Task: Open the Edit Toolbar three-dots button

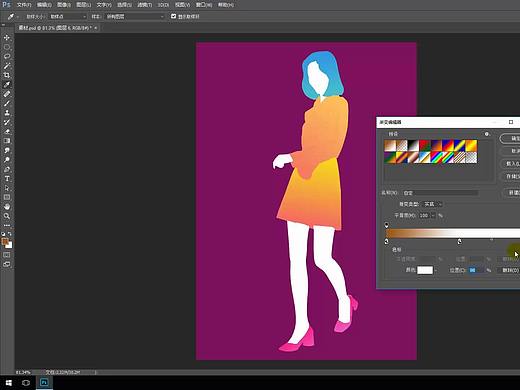Action: pos(7,225)
